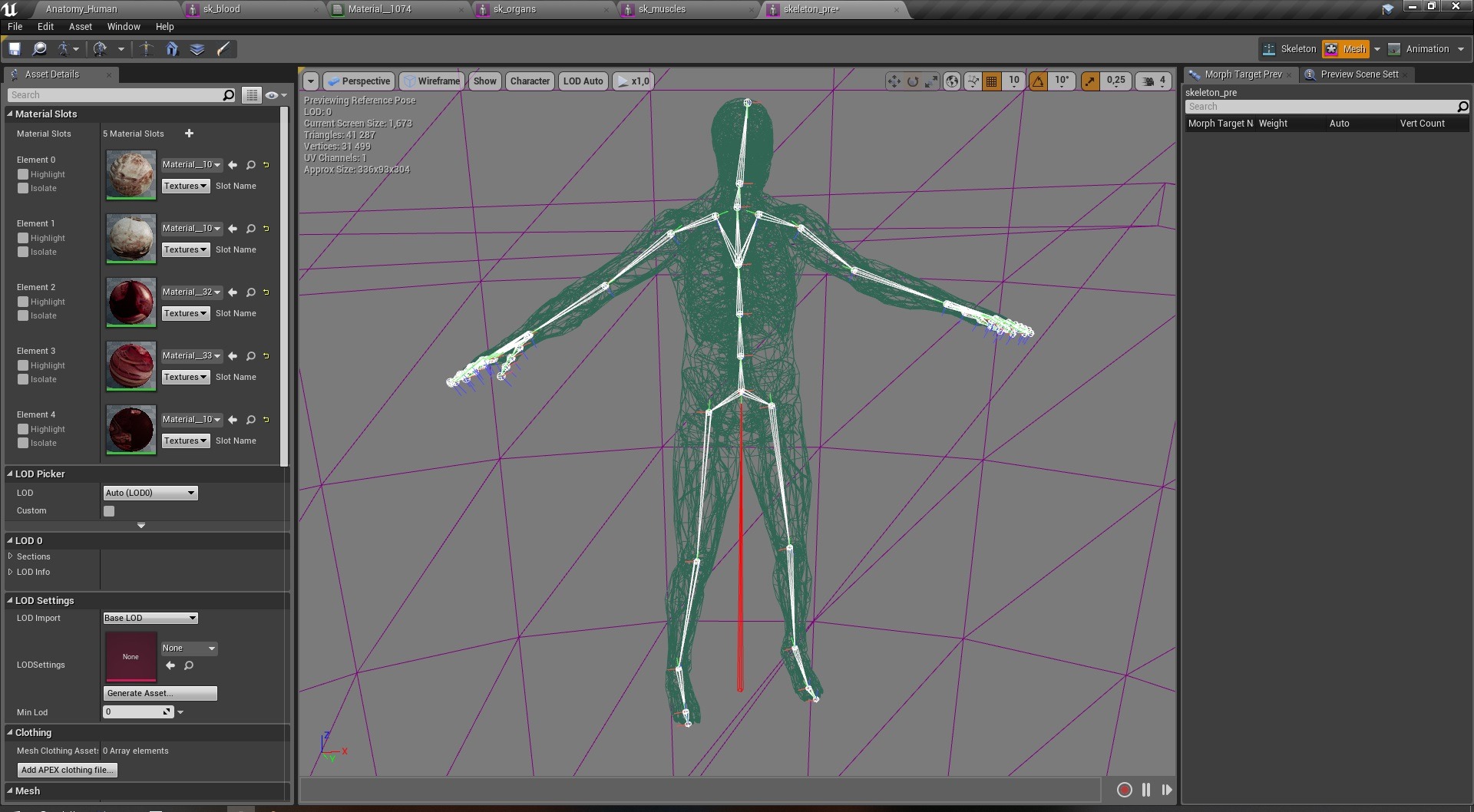Image resolution: width=1474 pixels, height=812 pixels.
Task: Open LOD Import Base LOD dropdown
Action: coord(150,618)
